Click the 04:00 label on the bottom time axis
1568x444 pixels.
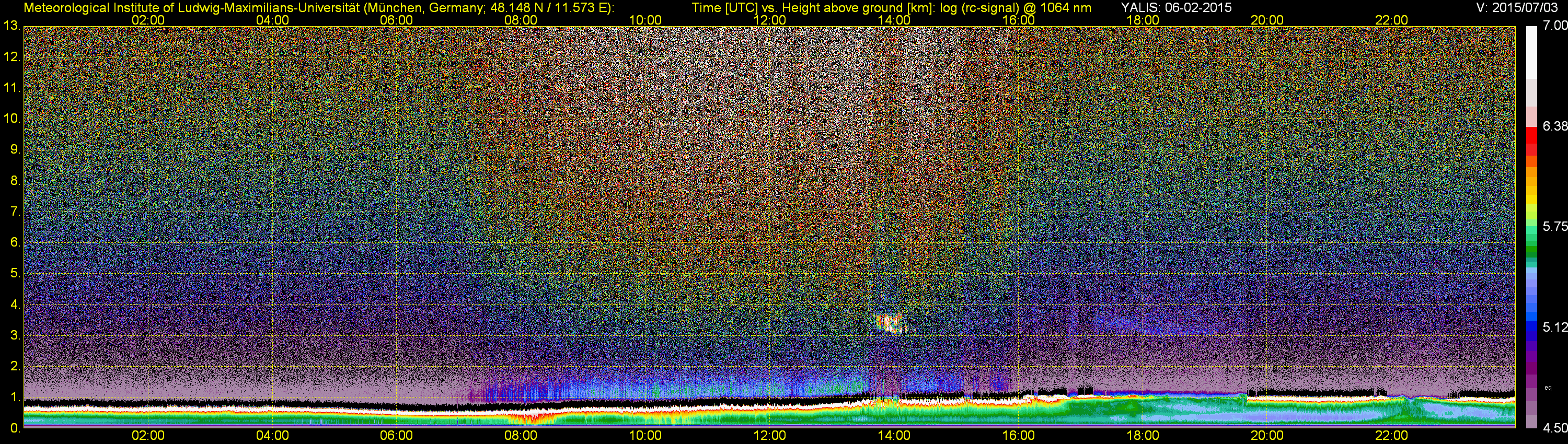[x=272, y=436]
